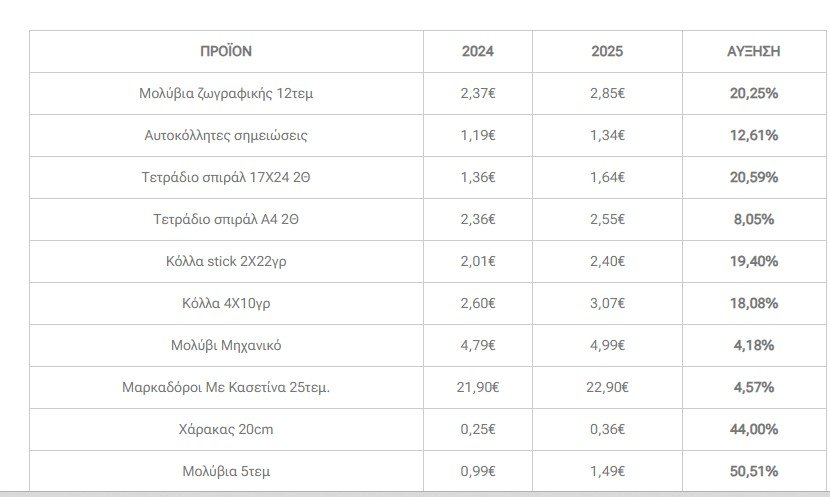Select the 22,90€ price for 2025
This screenshot has height=497, width=830.
[607, 387]
